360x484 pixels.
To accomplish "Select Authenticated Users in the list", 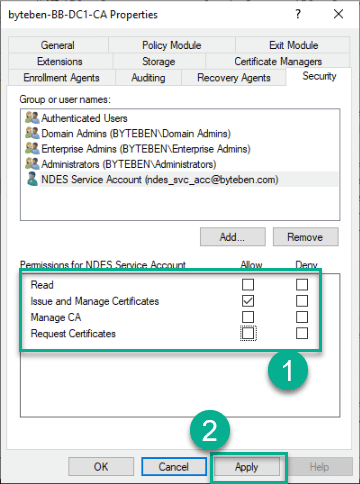I will click(x=84, y=118).
